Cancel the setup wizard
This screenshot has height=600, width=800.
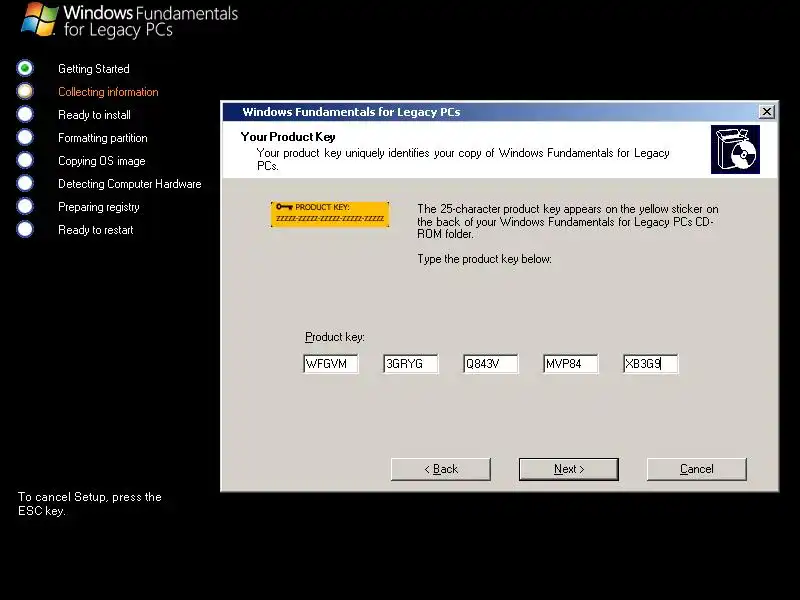pos(696,469)
